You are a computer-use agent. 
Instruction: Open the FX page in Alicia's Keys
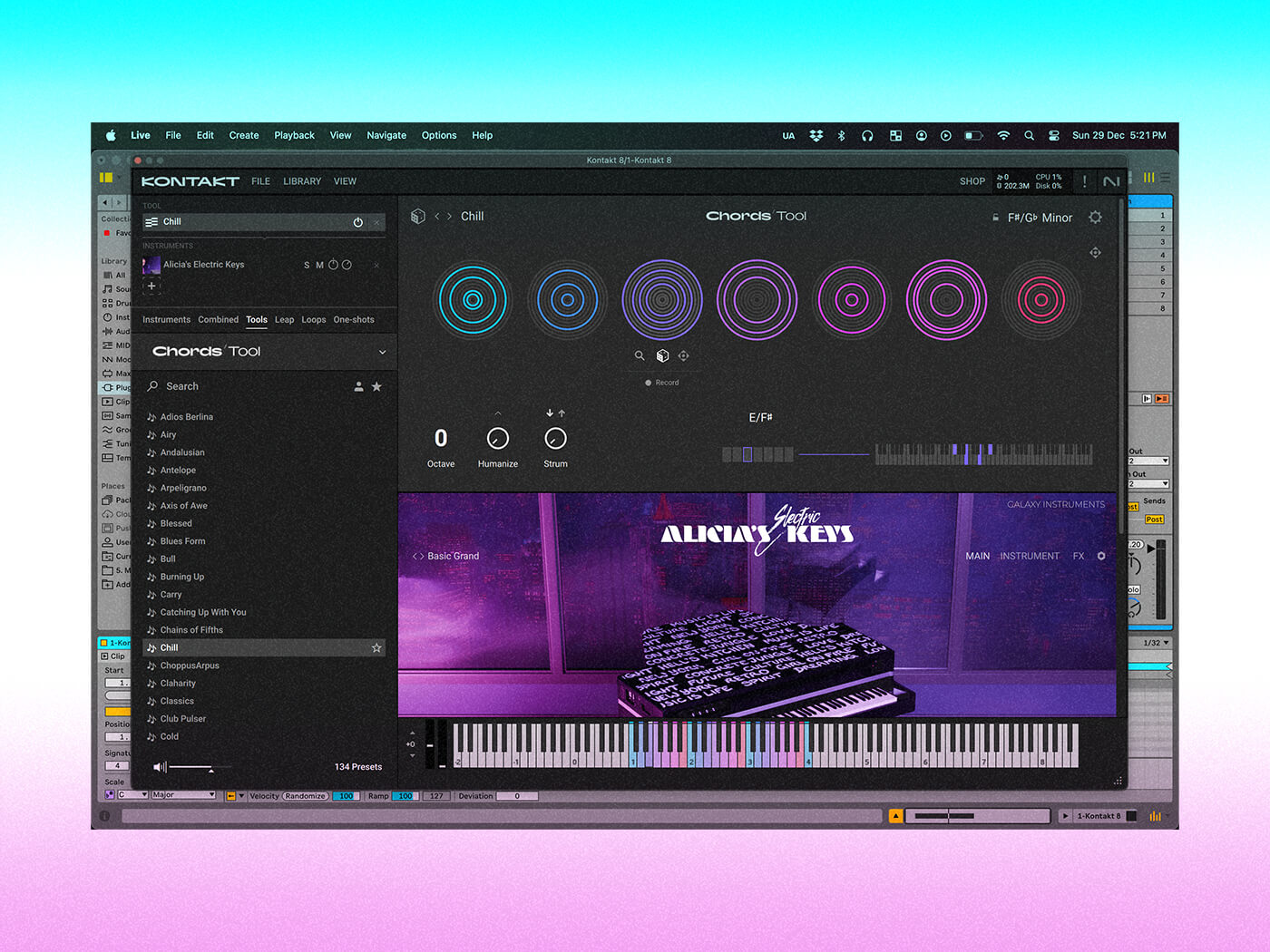tap(1079, 557)
